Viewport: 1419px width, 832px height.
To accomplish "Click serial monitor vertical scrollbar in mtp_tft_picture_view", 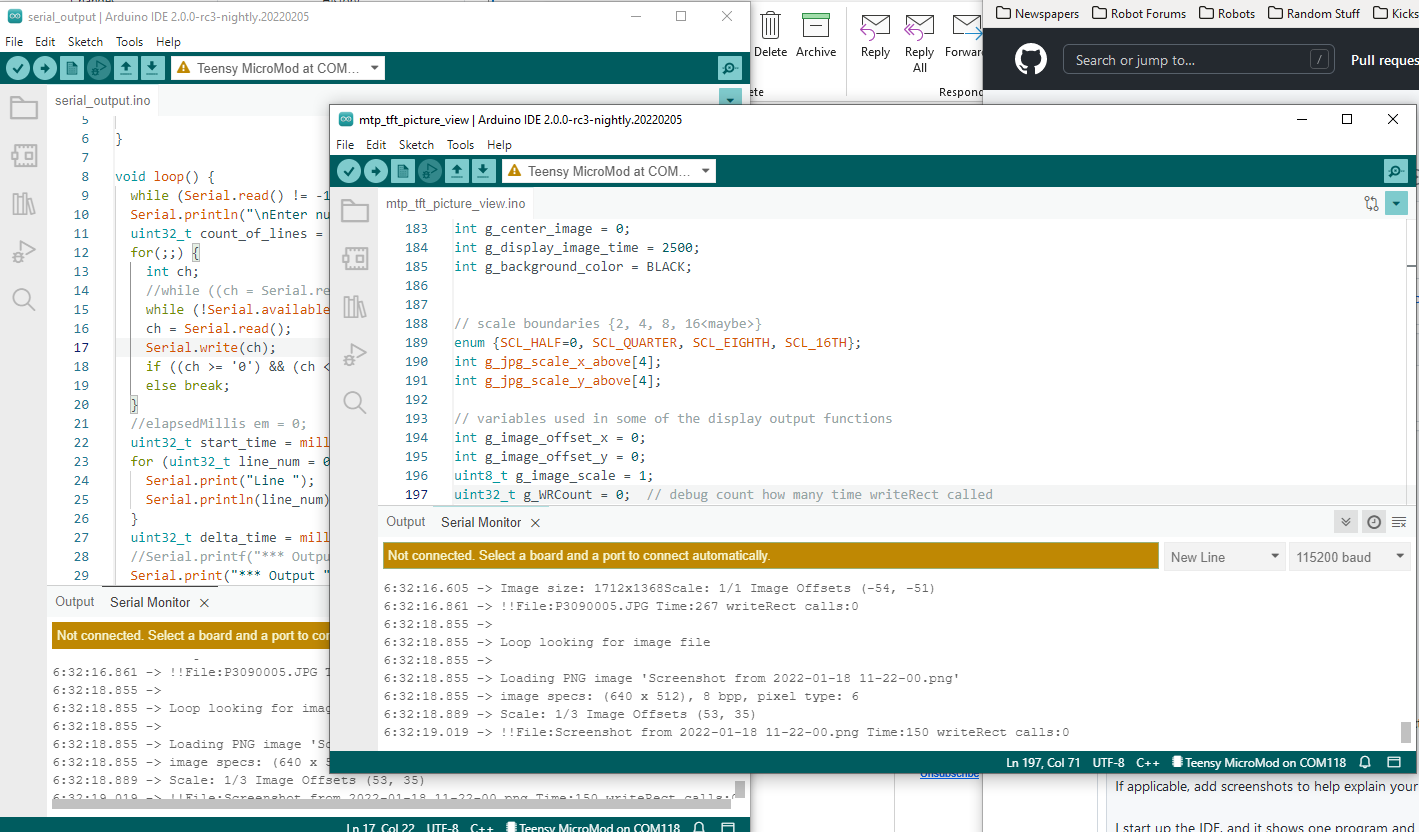I will [1406, 732].
